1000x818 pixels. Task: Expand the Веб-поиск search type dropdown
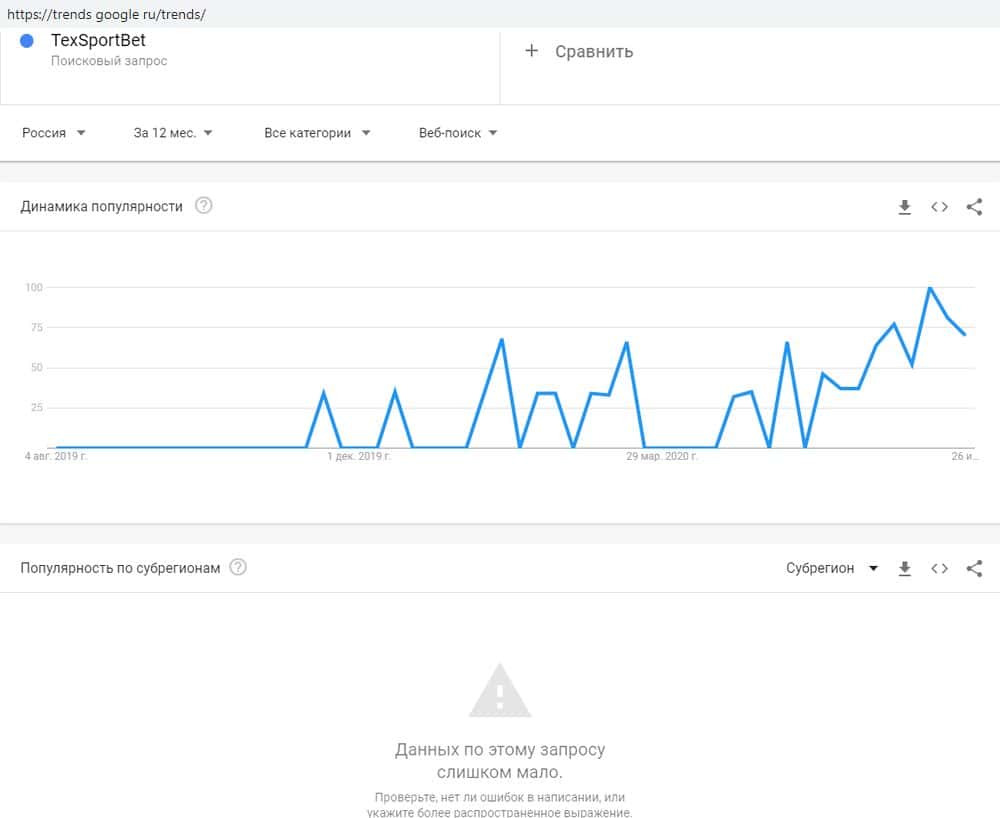pos(458,133)
